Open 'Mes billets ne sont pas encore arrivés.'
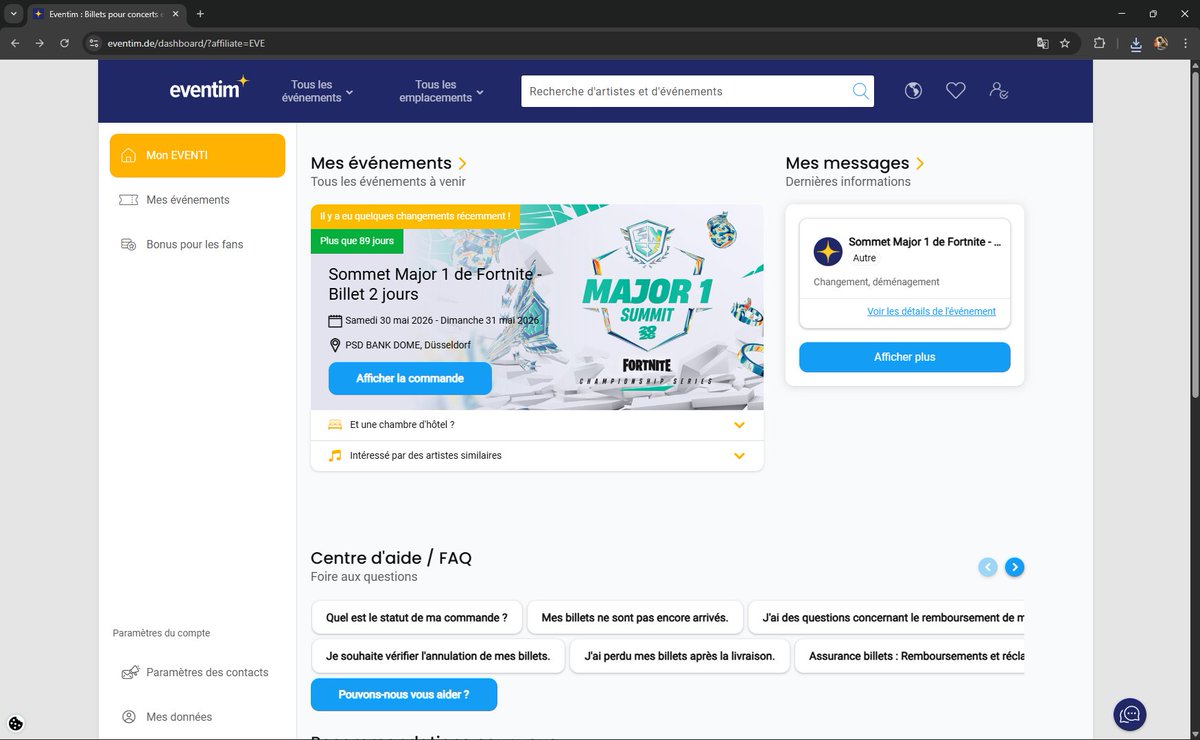 click(635, 618)
